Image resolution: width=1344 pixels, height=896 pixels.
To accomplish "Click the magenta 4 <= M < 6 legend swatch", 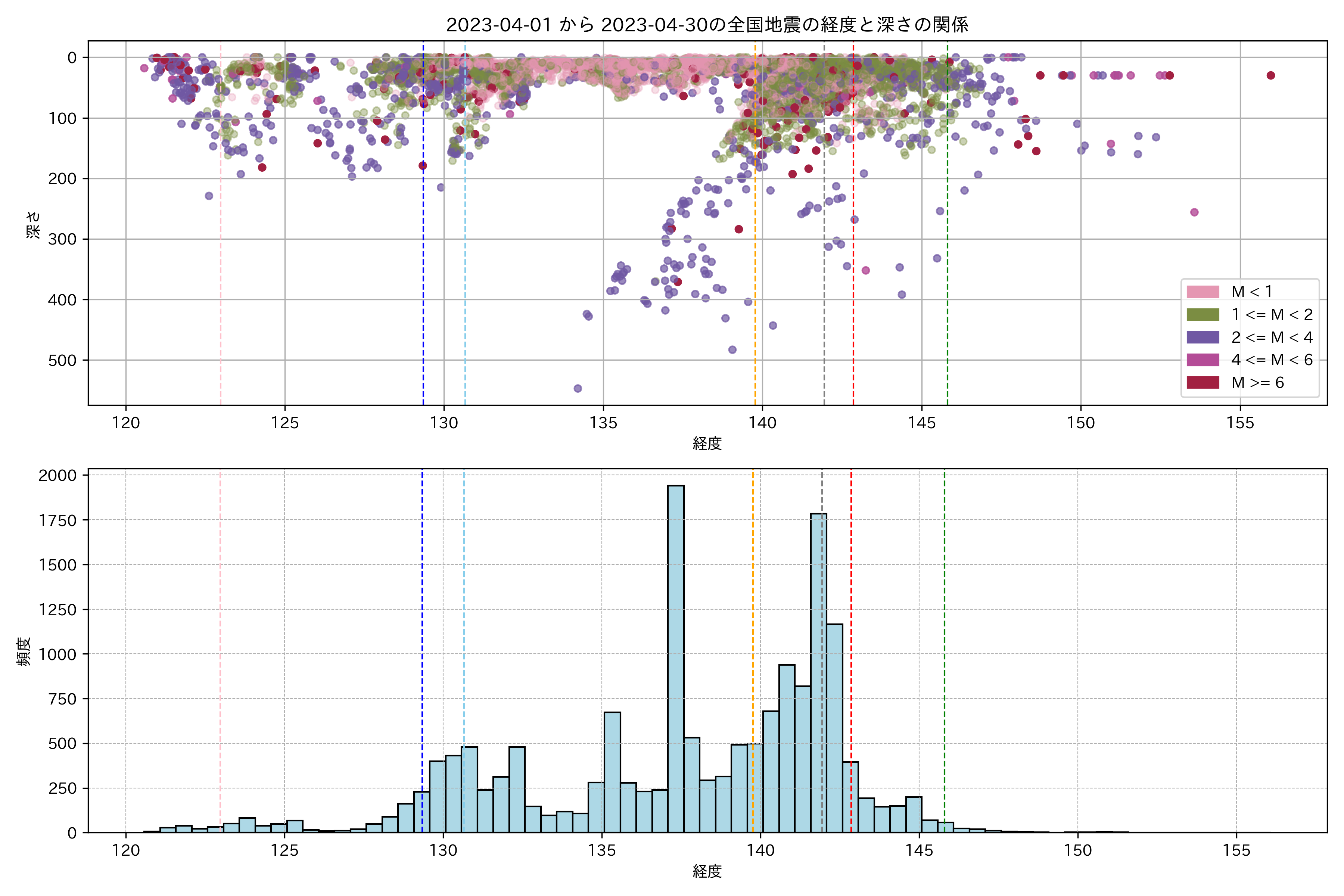I will 1202,360.
